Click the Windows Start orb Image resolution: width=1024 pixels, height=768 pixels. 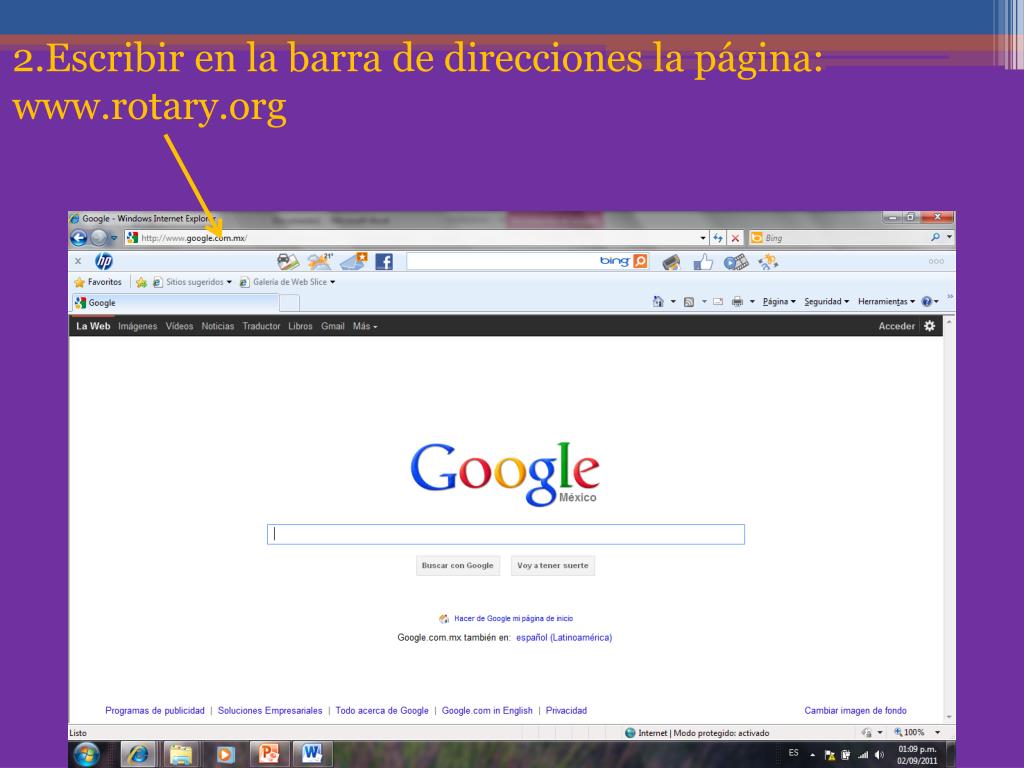pos(86,755)
